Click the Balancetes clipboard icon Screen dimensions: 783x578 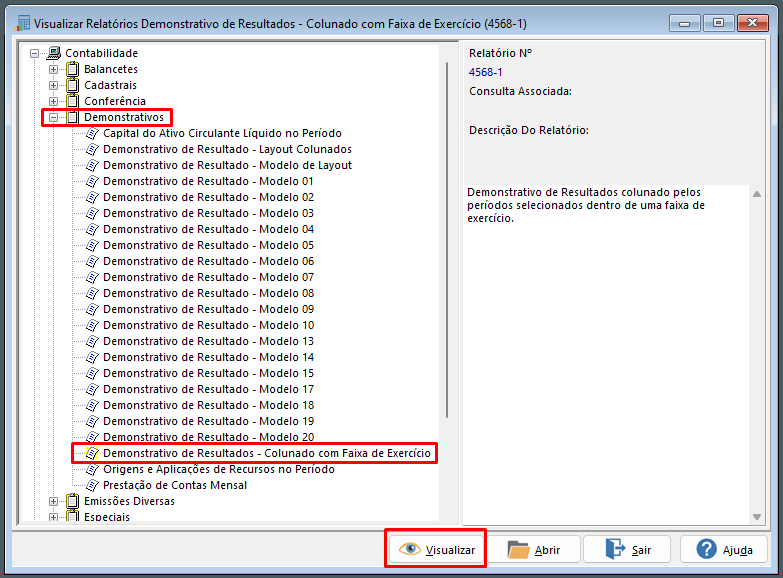click(x=72, y=69)
